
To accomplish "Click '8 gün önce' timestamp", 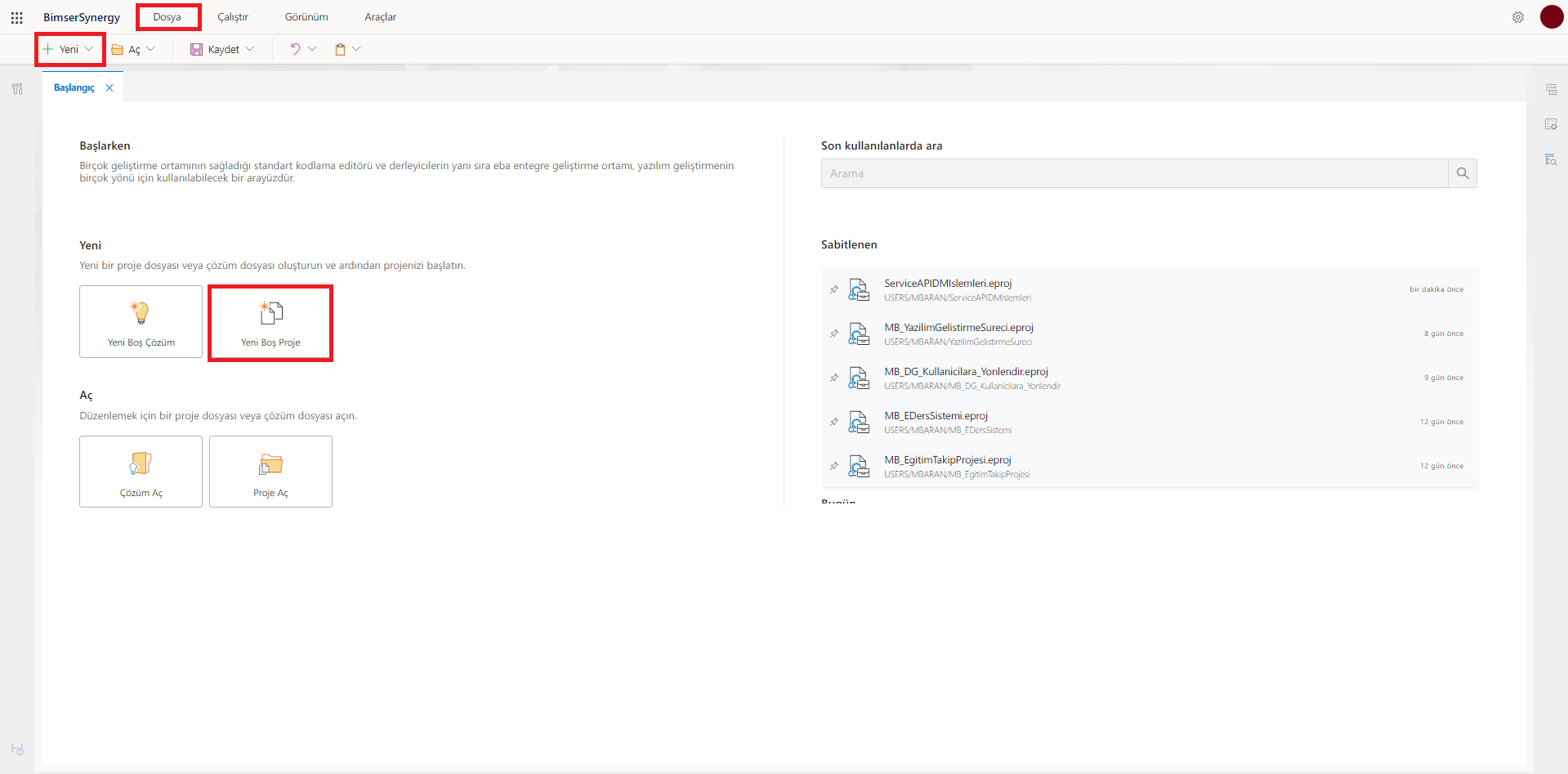I will click(x=1444, y=333).
